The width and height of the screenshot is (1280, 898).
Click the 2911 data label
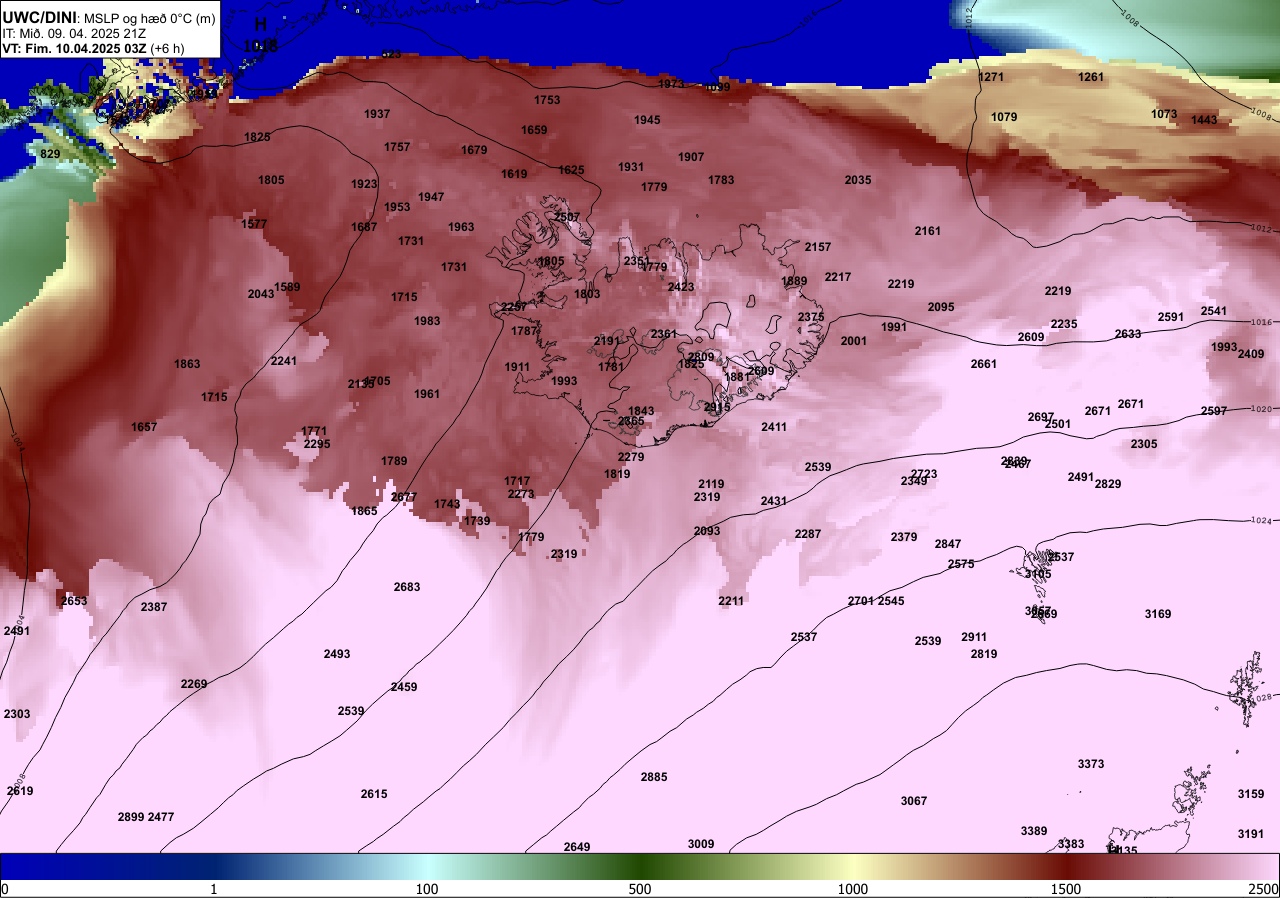point(974,637)
